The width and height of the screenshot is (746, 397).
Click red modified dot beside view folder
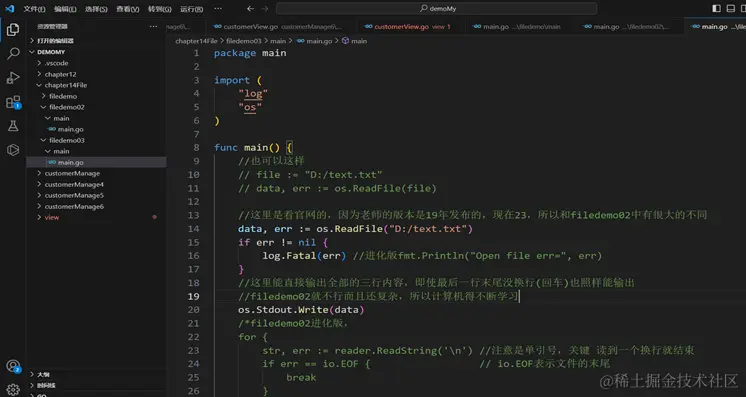coord(154,217)
